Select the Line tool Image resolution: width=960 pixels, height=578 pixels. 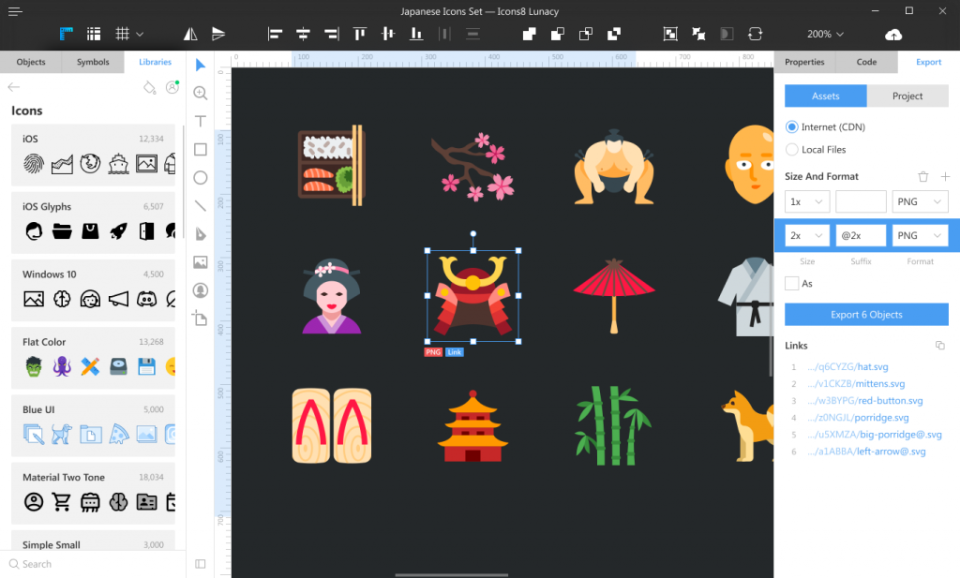[x=200, y=205]
